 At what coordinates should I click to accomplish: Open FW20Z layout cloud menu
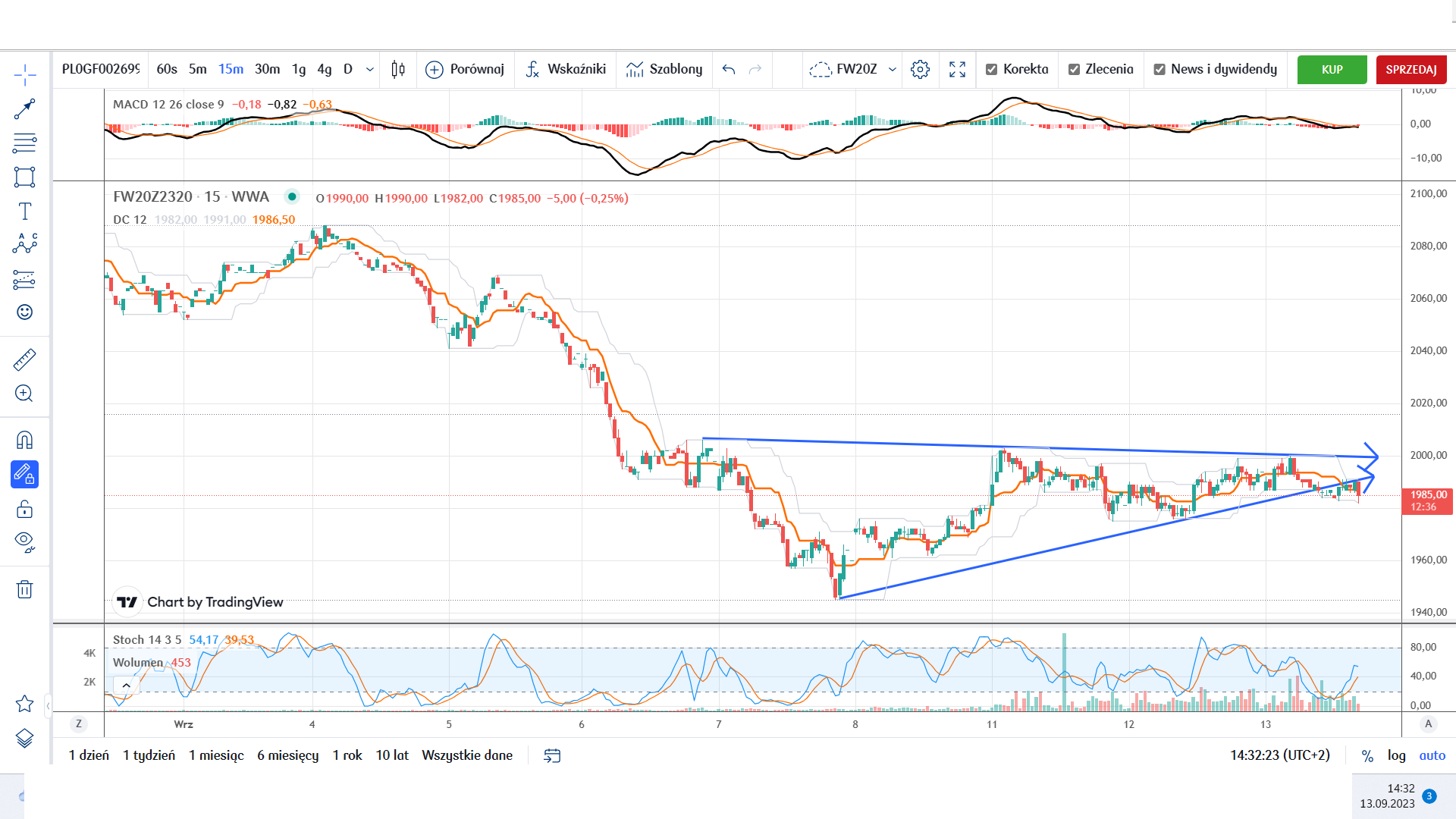(x=843, y=69)
